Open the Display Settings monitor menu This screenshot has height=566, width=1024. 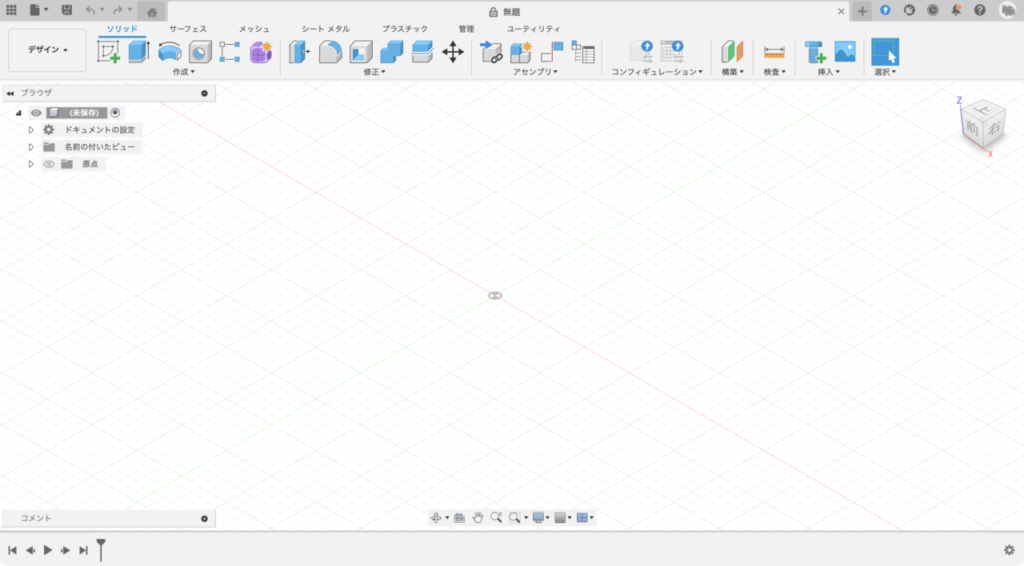pos(541,518)
